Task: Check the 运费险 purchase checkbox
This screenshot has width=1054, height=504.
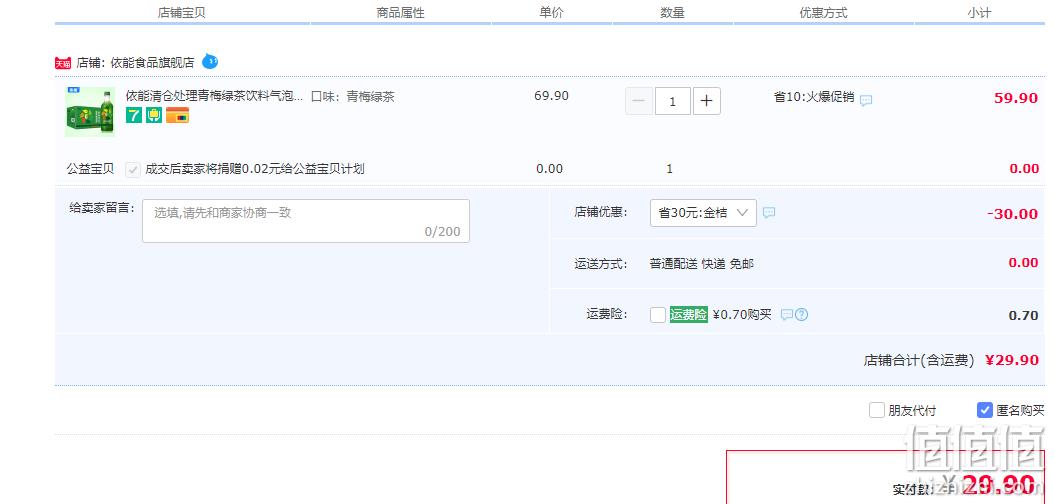Action: 658,314
